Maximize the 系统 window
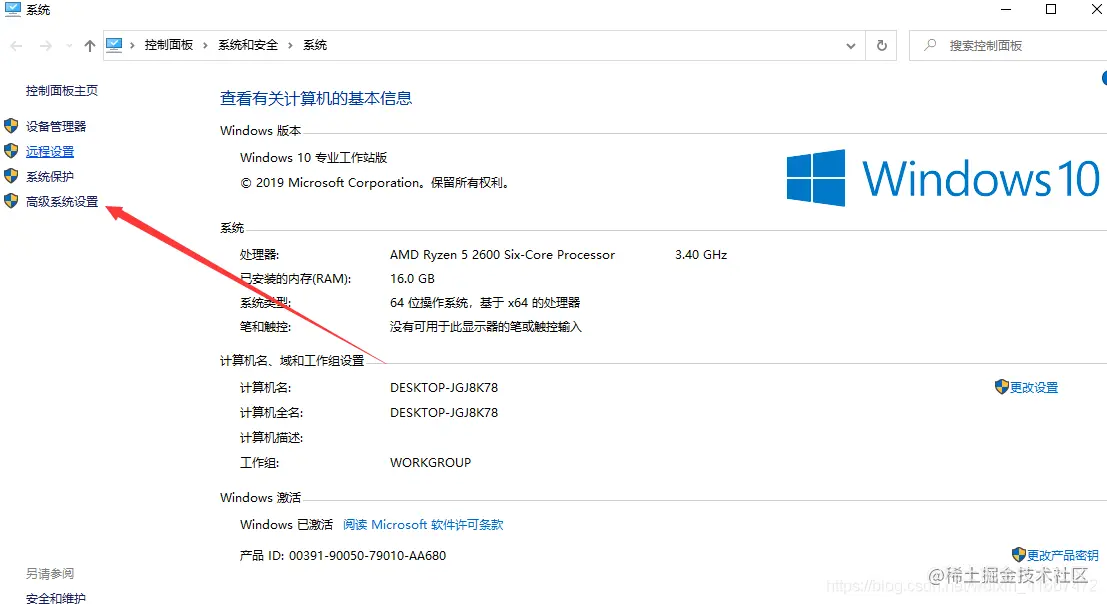 coord(1051,9)
